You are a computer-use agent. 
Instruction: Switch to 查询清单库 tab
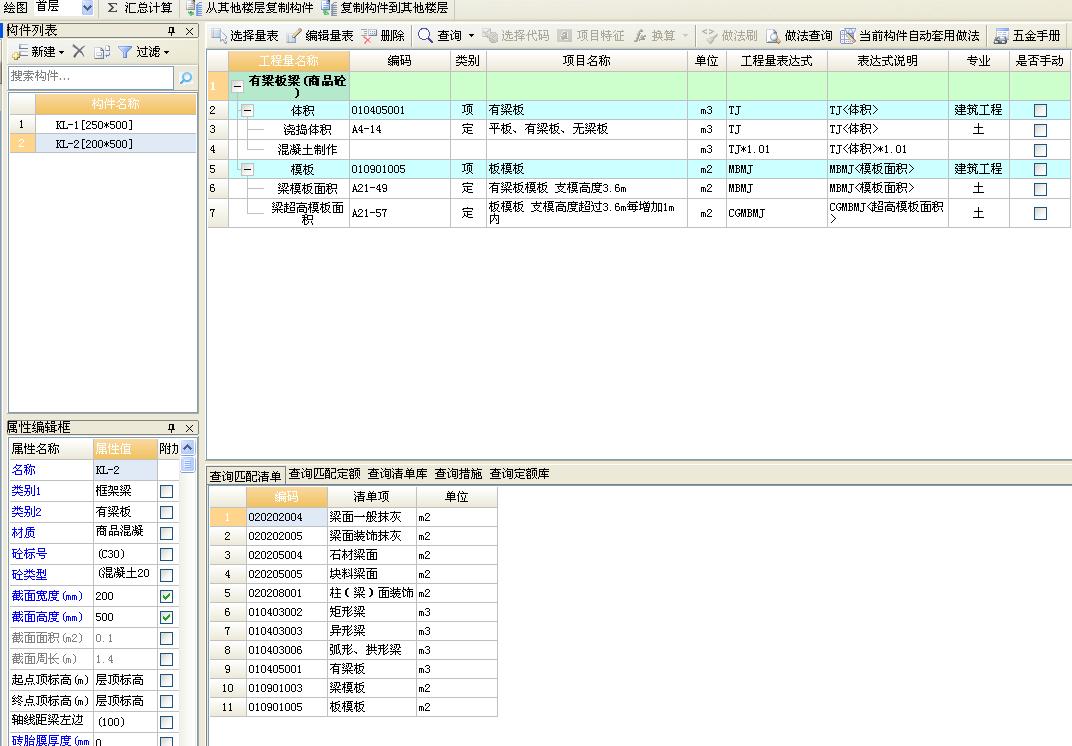click(397, 473)
